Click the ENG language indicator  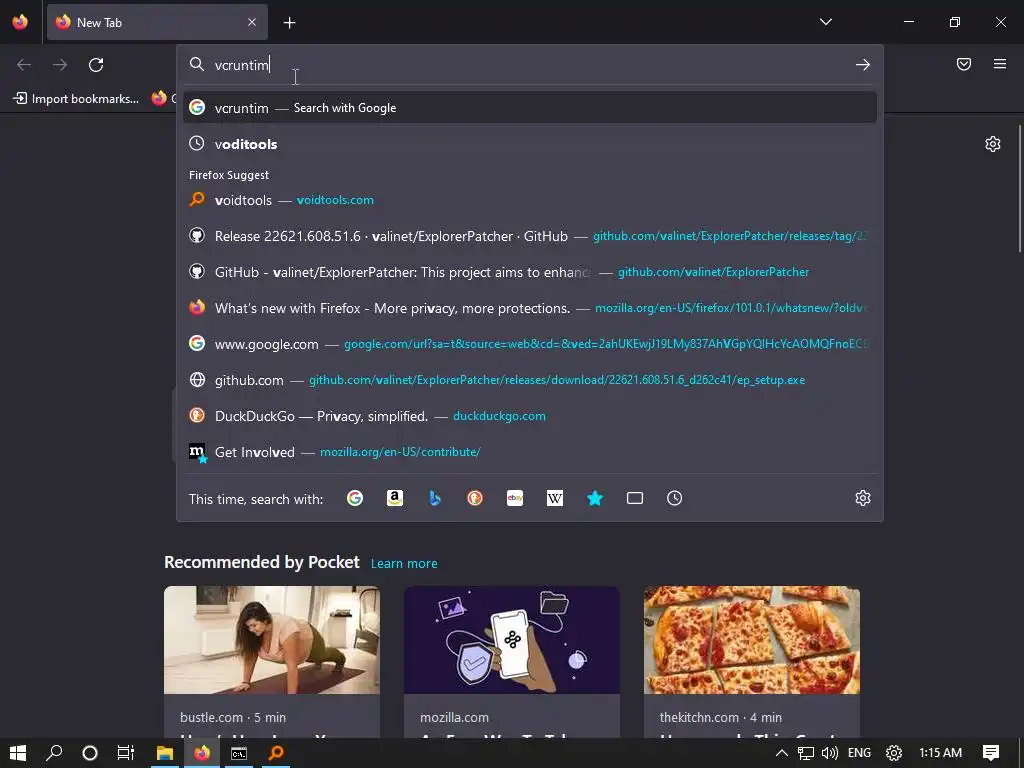click(859, 753)
